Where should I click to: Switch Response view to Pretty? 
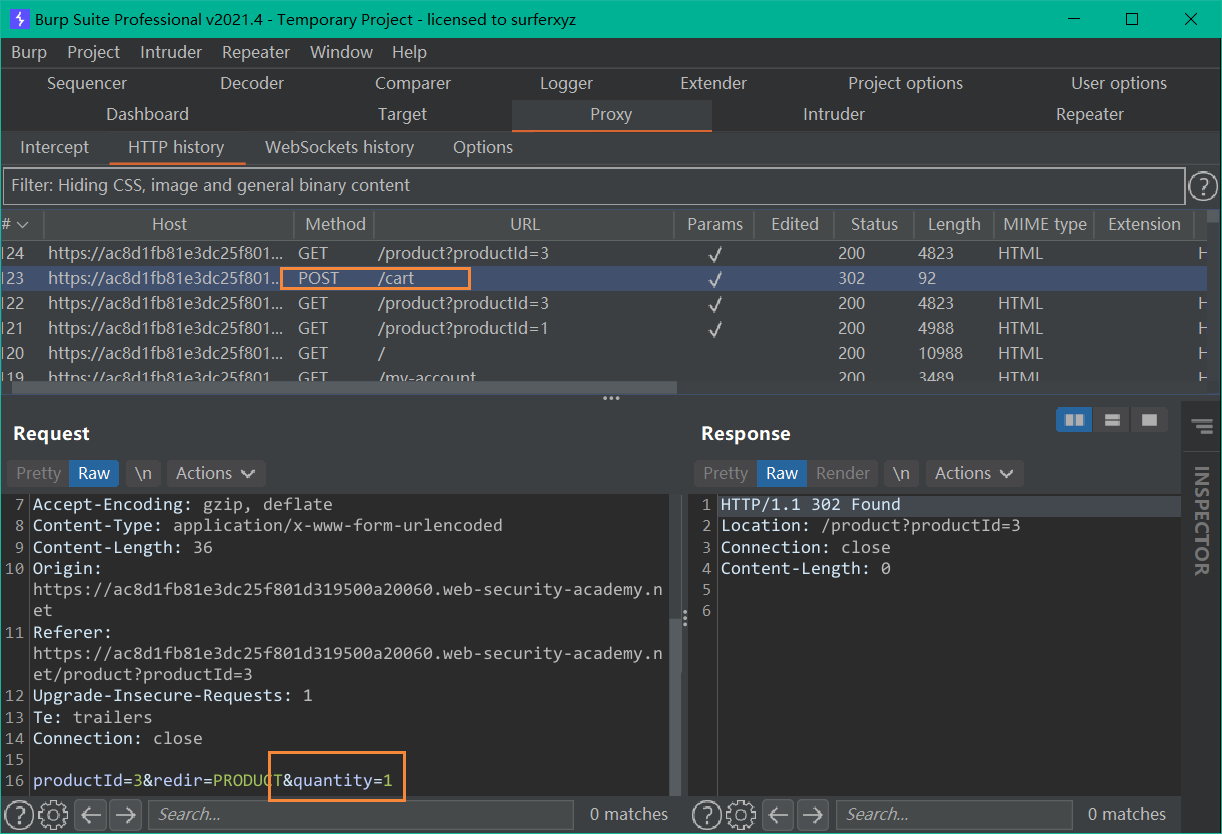[726, 473]
